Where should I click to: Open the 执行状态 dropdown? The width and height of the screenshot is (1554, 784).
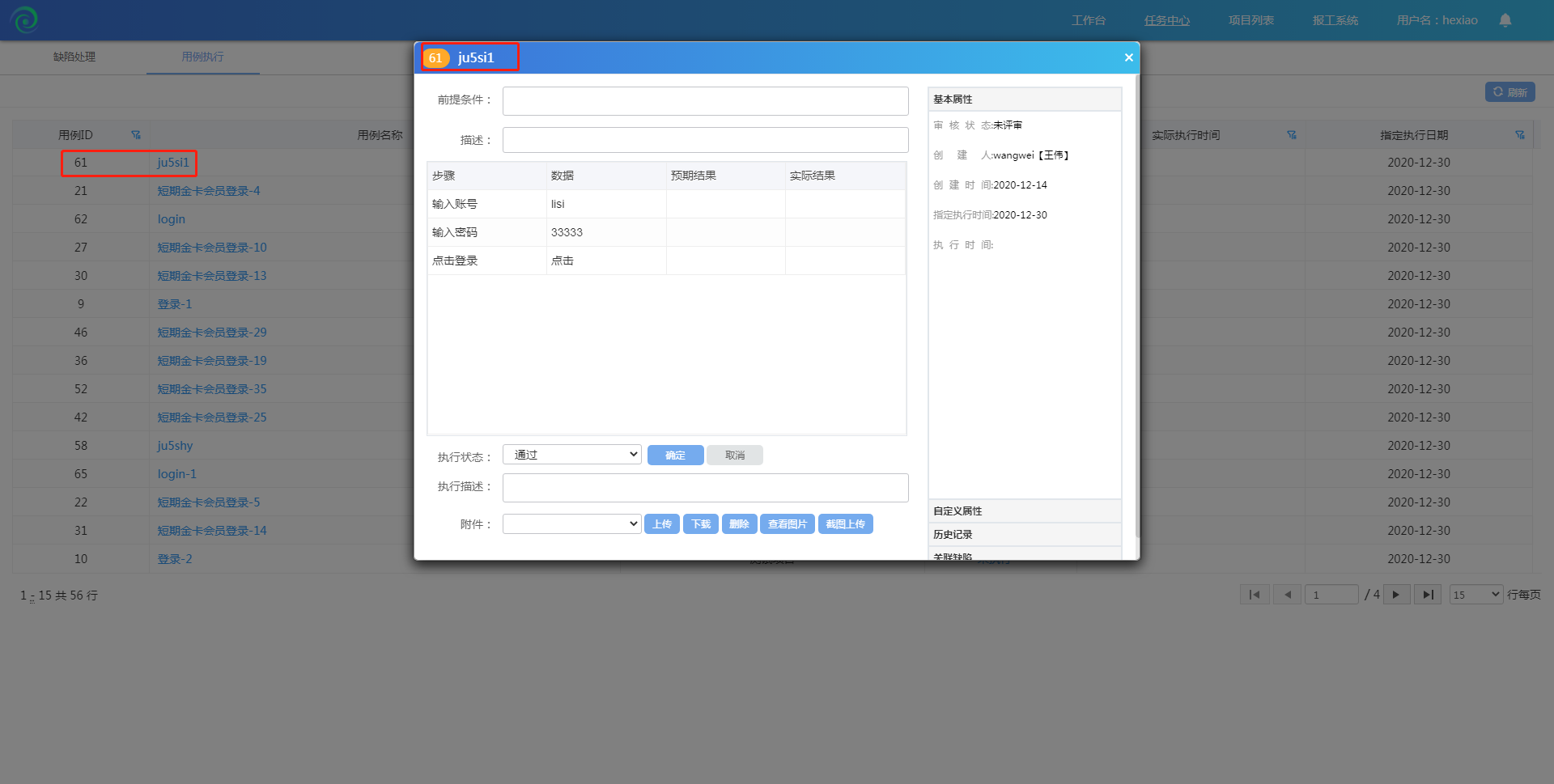tap(571, 455)
